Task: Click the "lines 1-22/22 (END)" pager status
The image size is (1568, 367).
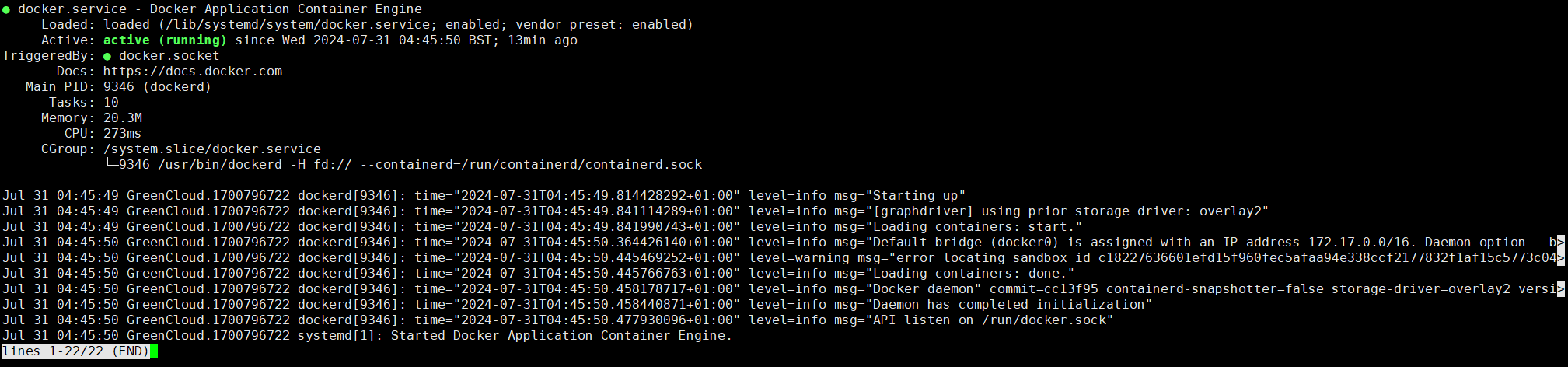Action: (x=76, y=351)
